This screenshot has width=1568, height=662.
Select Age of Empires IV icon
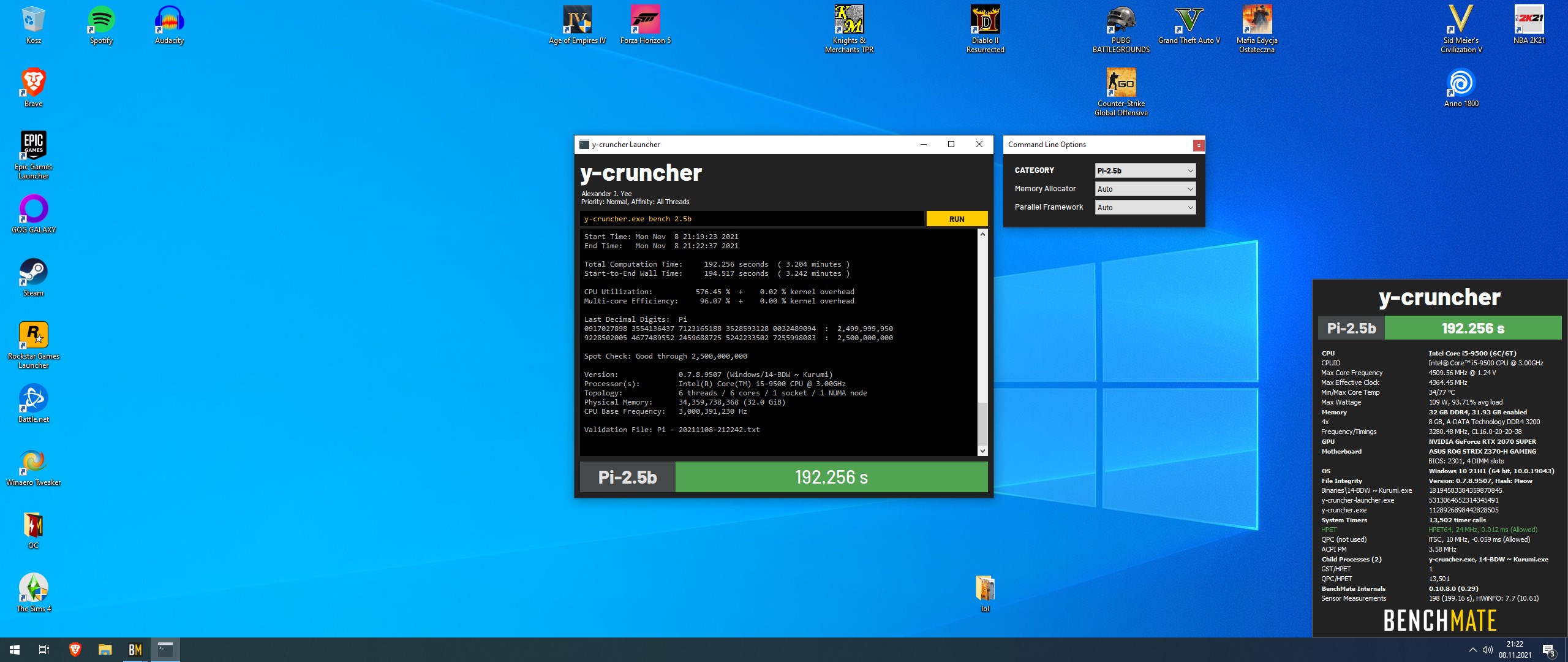pyautogui.click(x=577, y=25)
